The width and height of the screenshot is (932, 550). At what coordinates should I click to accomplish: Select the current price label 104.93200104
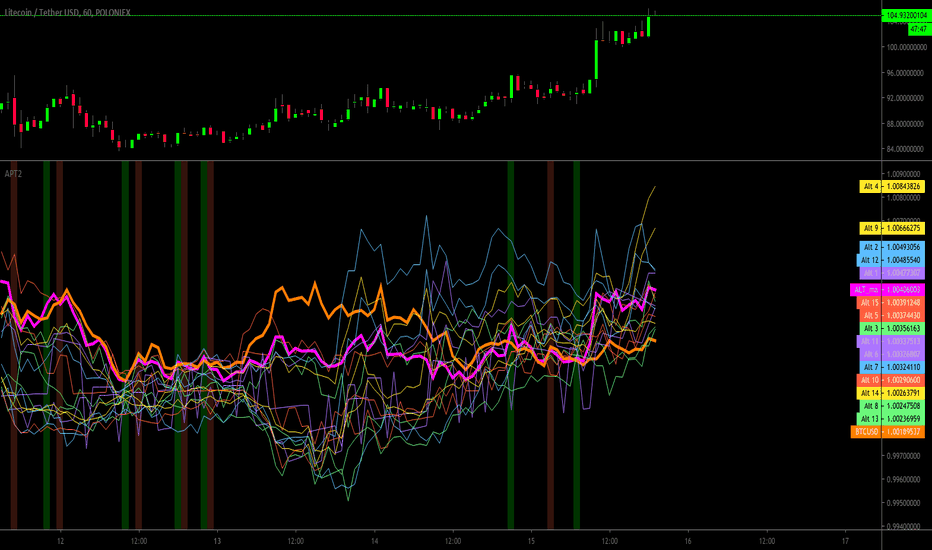click(906, 15)
